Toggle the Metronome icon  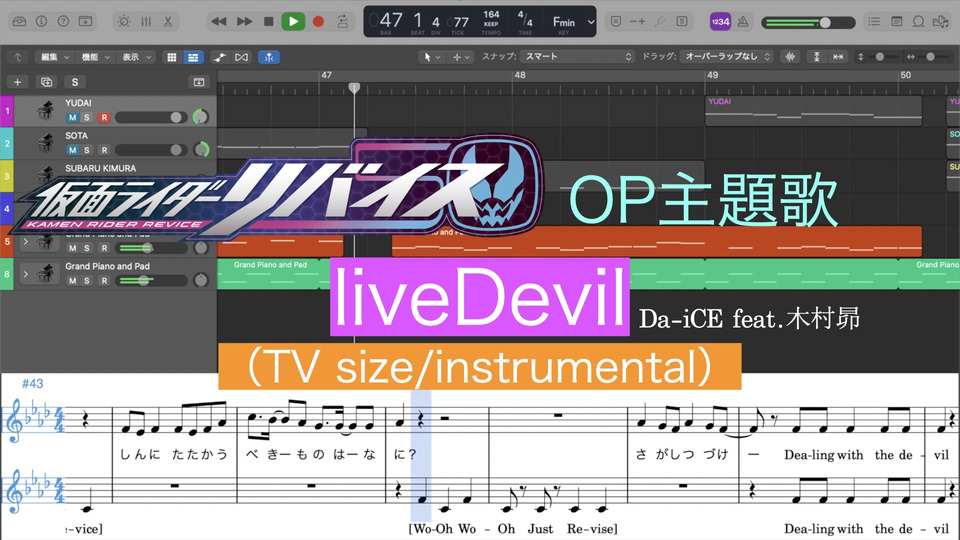pos(743,21)
